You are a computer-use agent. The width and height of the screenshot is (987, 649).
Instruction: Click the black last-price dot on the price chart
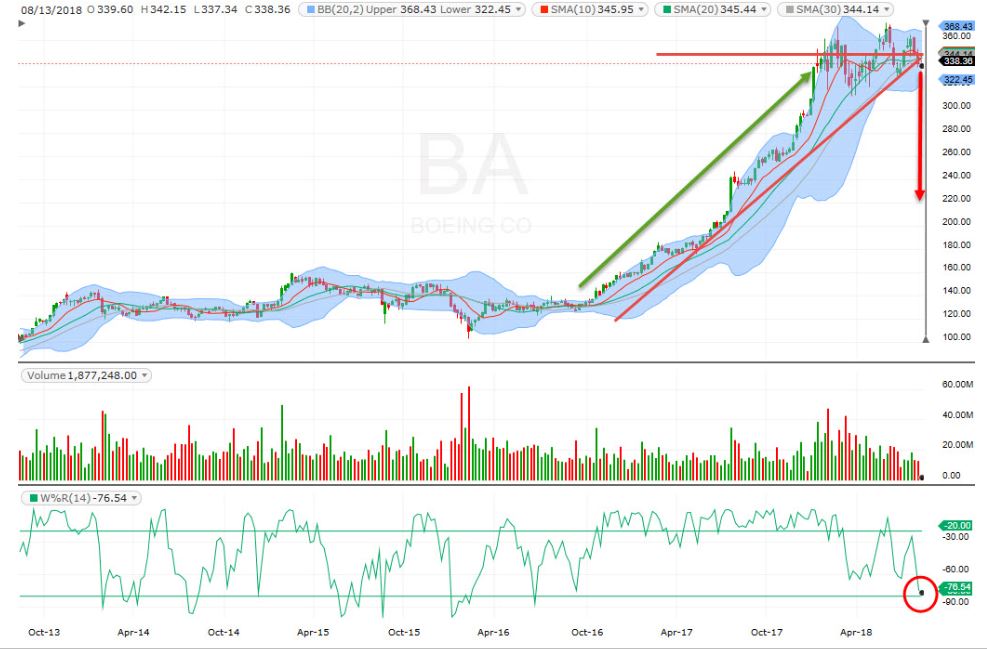pyautogui.click(x=922, y=65)
